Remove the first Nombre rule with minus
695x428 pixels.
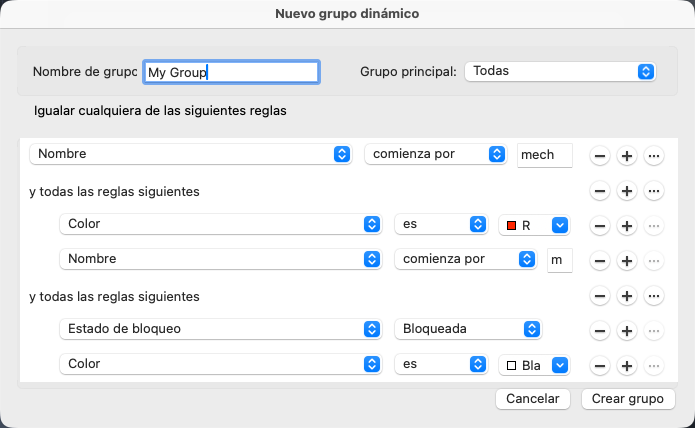600,156
